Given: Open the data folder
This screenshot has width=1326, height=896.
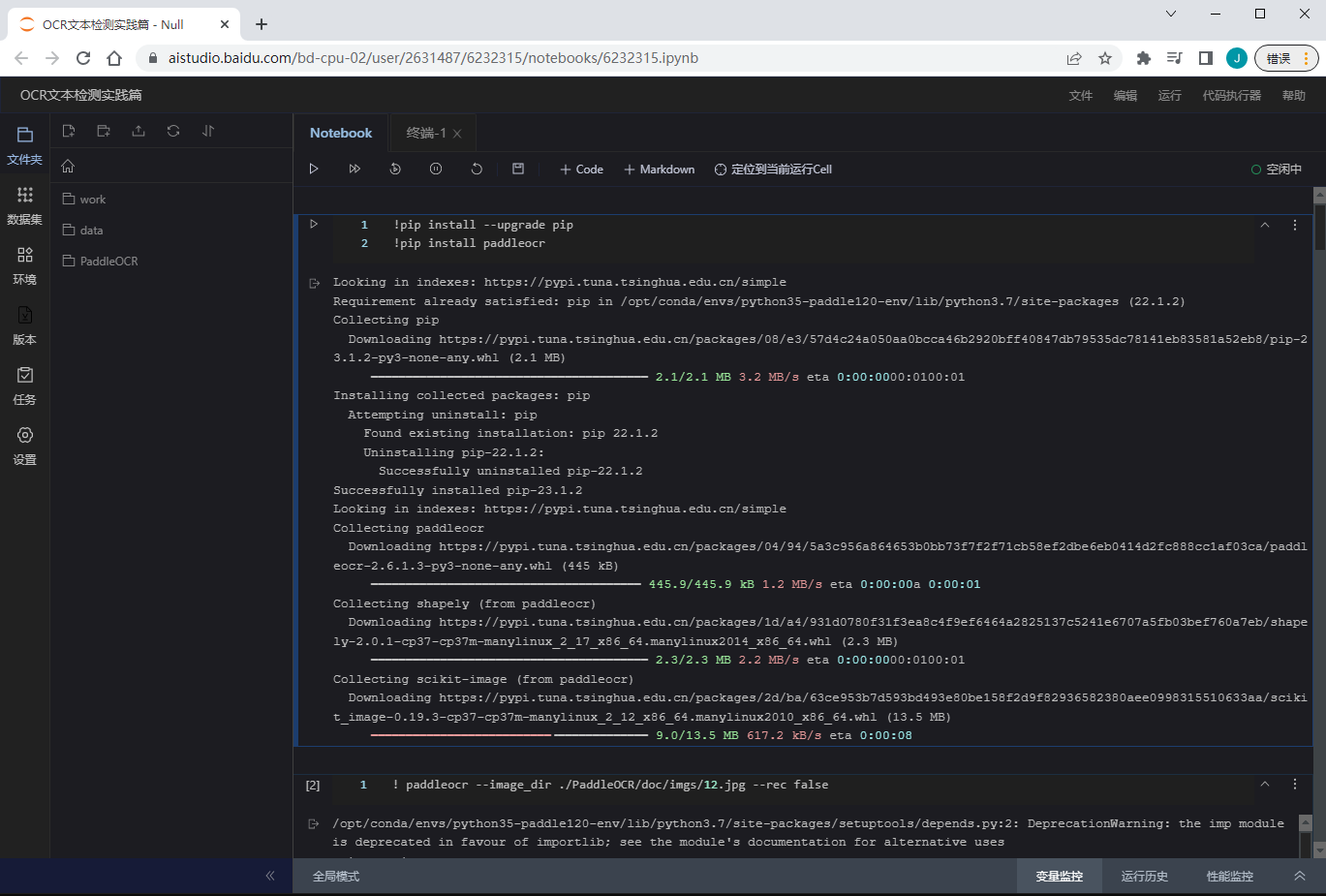Looking at the screenshot, I should click(x=83, y=231).
